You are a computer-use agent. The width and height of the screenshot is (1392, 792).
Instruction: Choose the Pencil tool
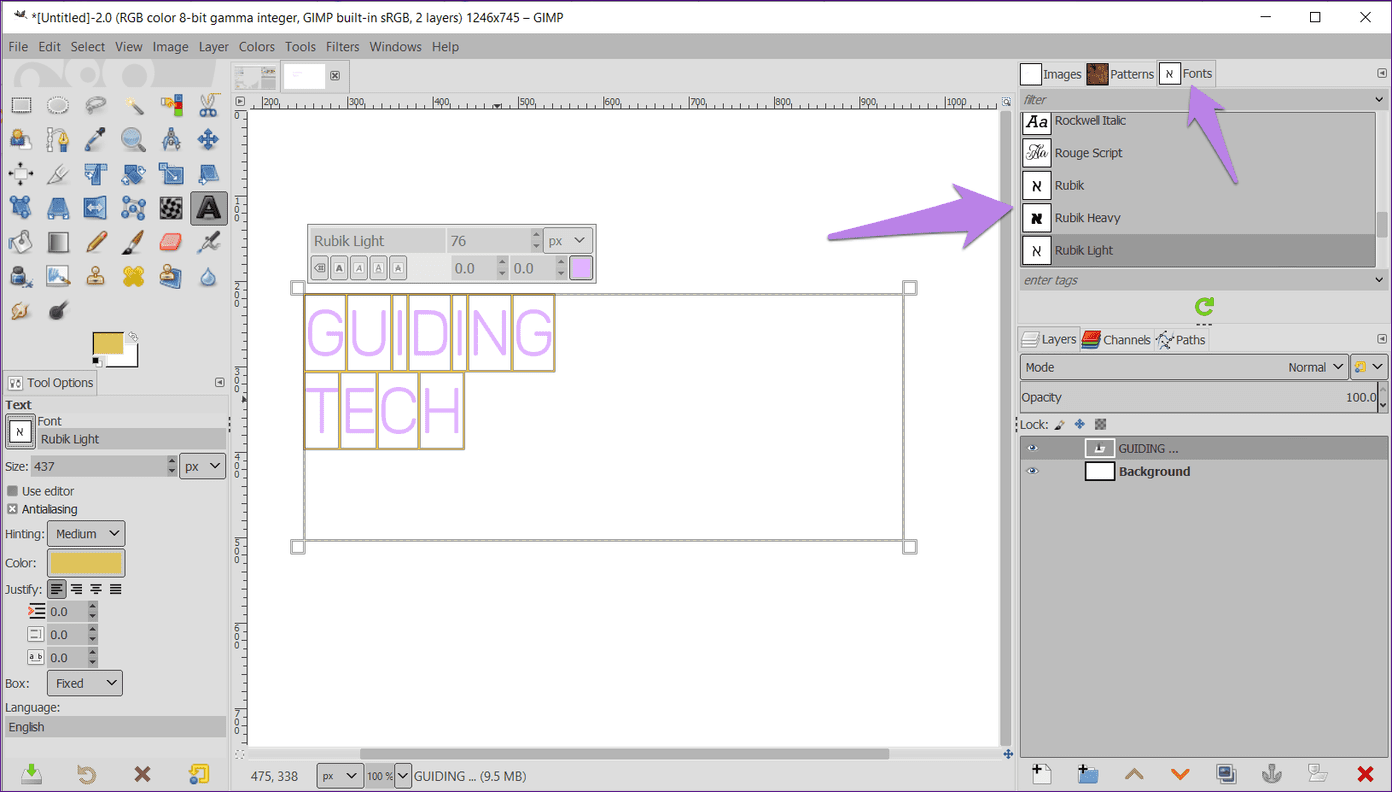click(x=96, y=241)
